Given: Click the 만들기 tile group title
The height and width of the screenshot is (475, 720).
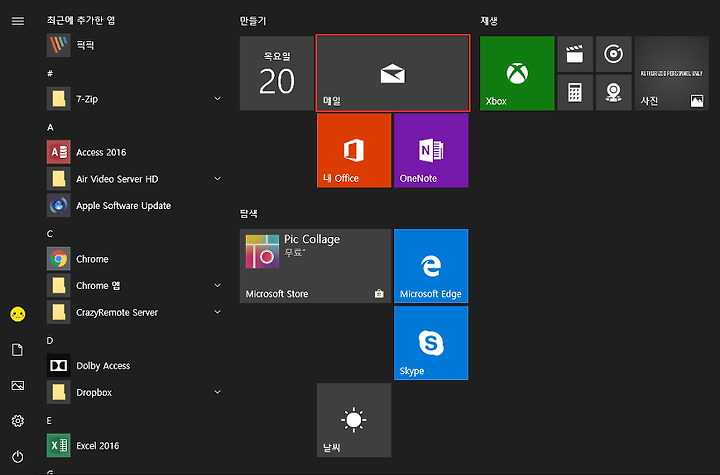Looking at the screenshot, I should coord(253,21).
